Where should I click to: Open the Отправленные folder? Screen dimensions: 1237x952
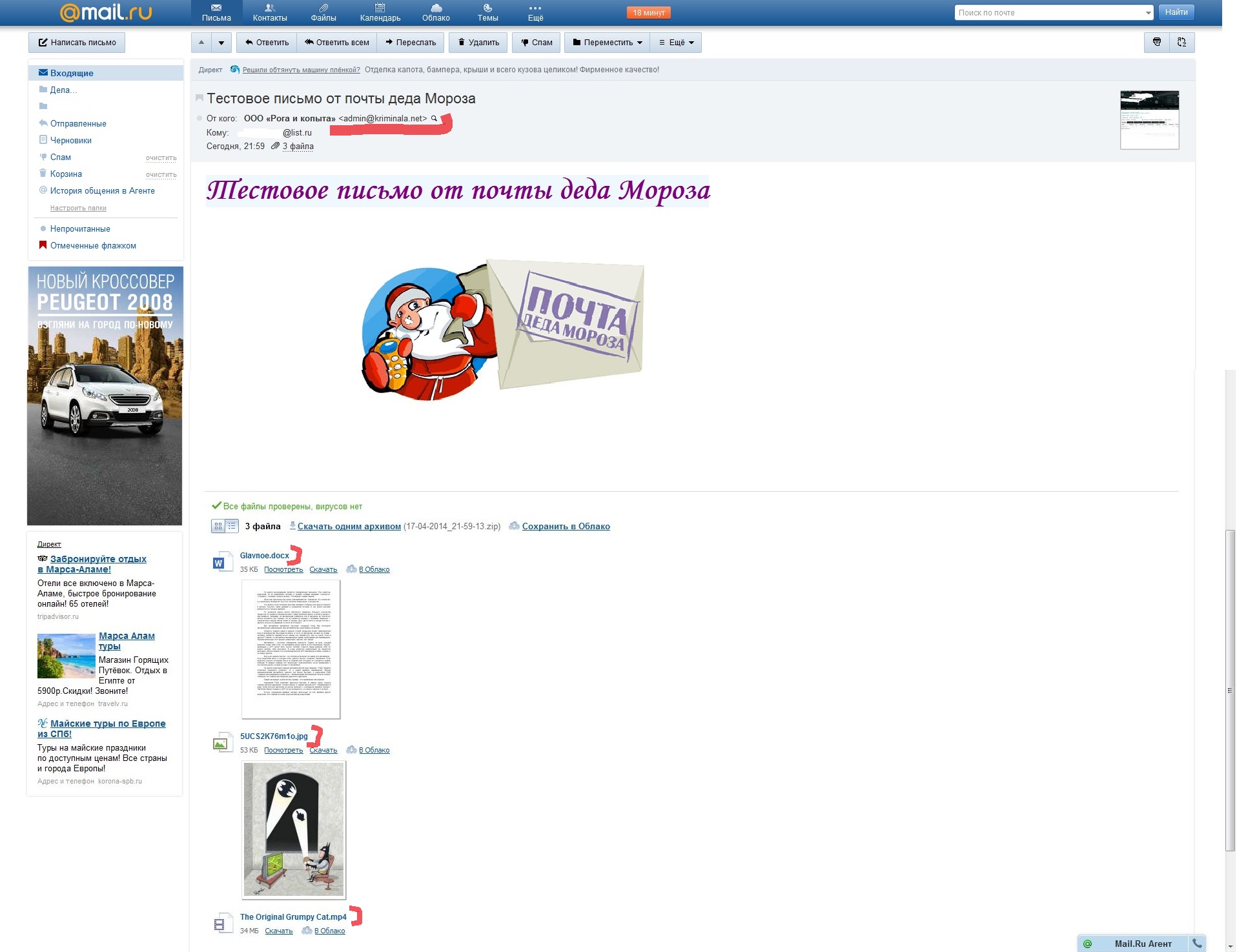[x=78, y=123]
